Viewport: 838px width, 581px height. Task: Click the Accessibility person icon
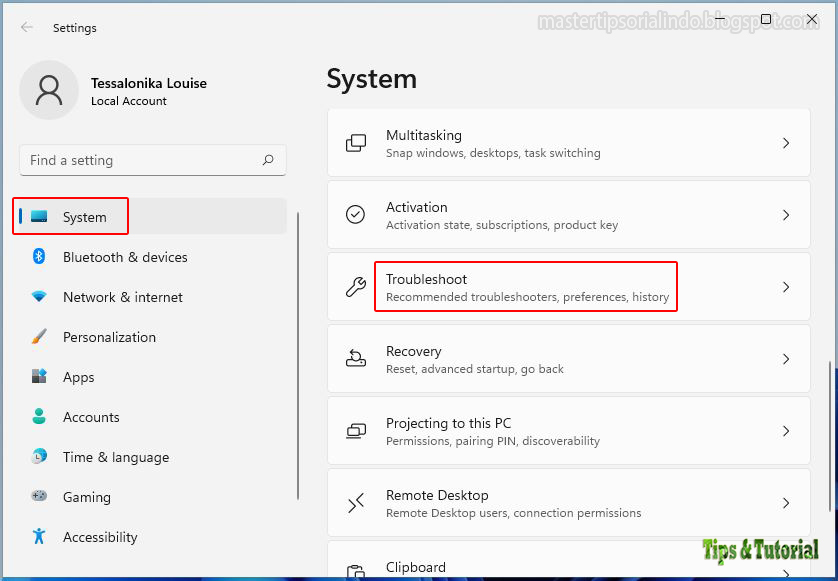point(39,537)
